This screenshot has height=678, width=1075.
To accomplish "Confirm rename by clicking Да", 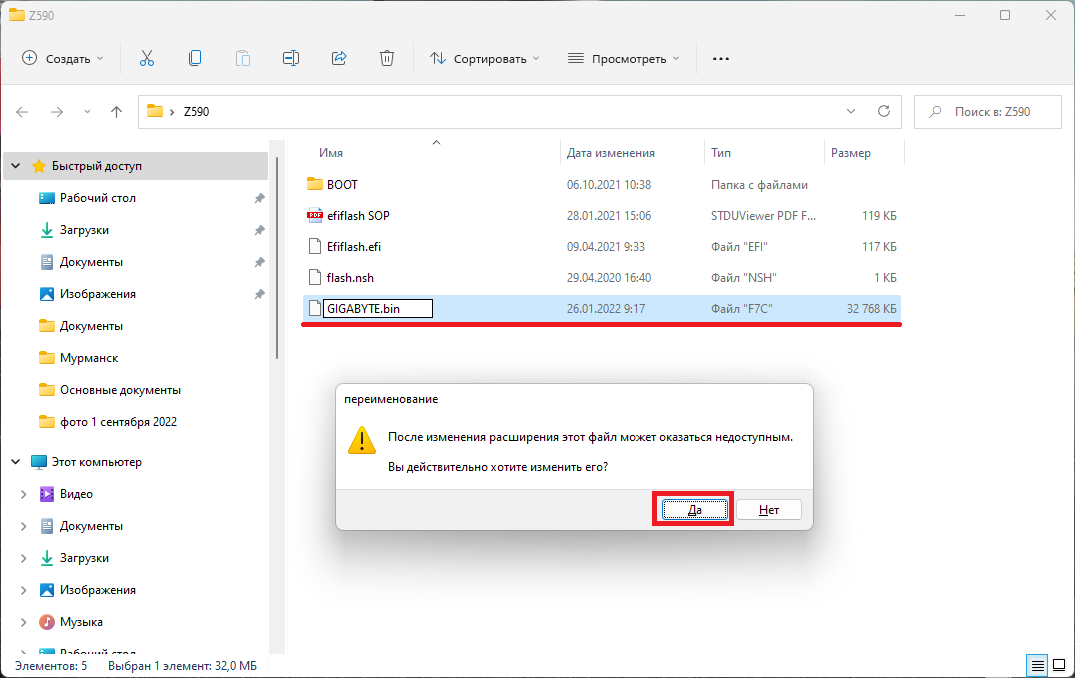I will (x=694, y=510).
